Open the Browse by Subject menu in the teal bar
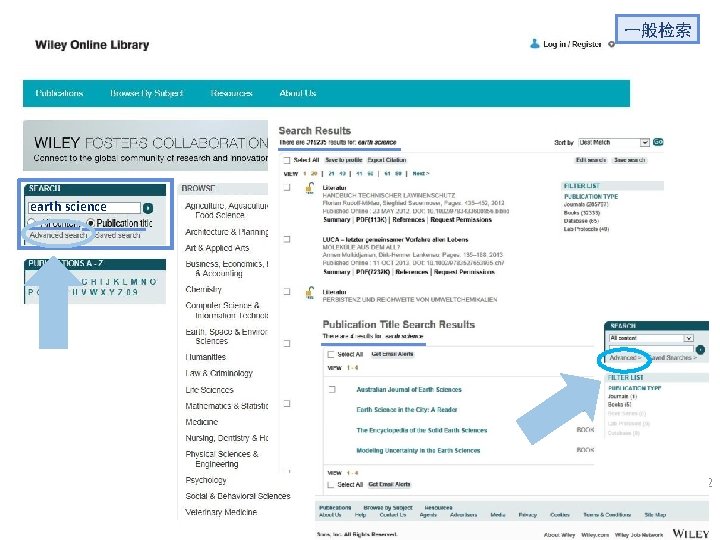The width and height of the screenshot is (720, 540). 146,93
